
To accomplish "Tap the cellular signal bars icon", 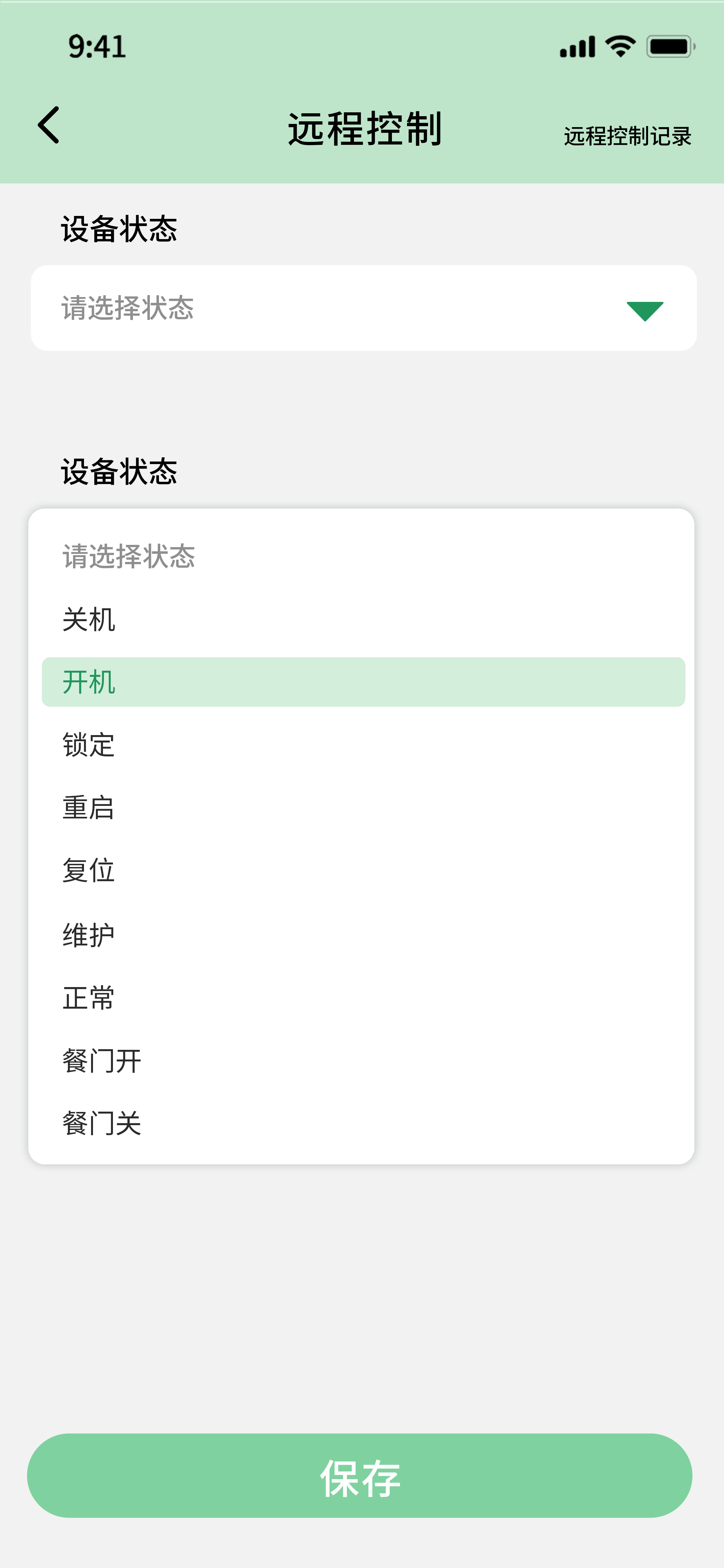I will [x=577, y=47].
